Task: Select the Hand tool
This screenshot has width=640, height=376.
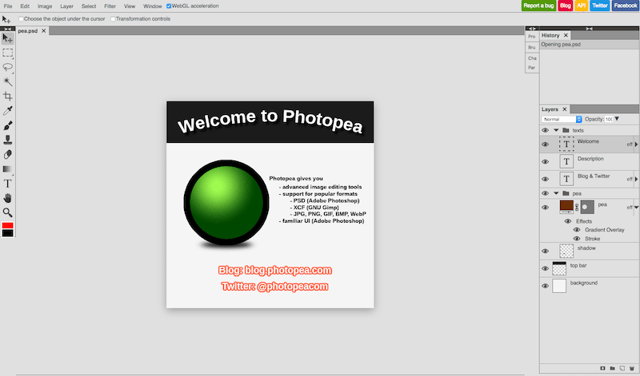Action: point(8,198)
